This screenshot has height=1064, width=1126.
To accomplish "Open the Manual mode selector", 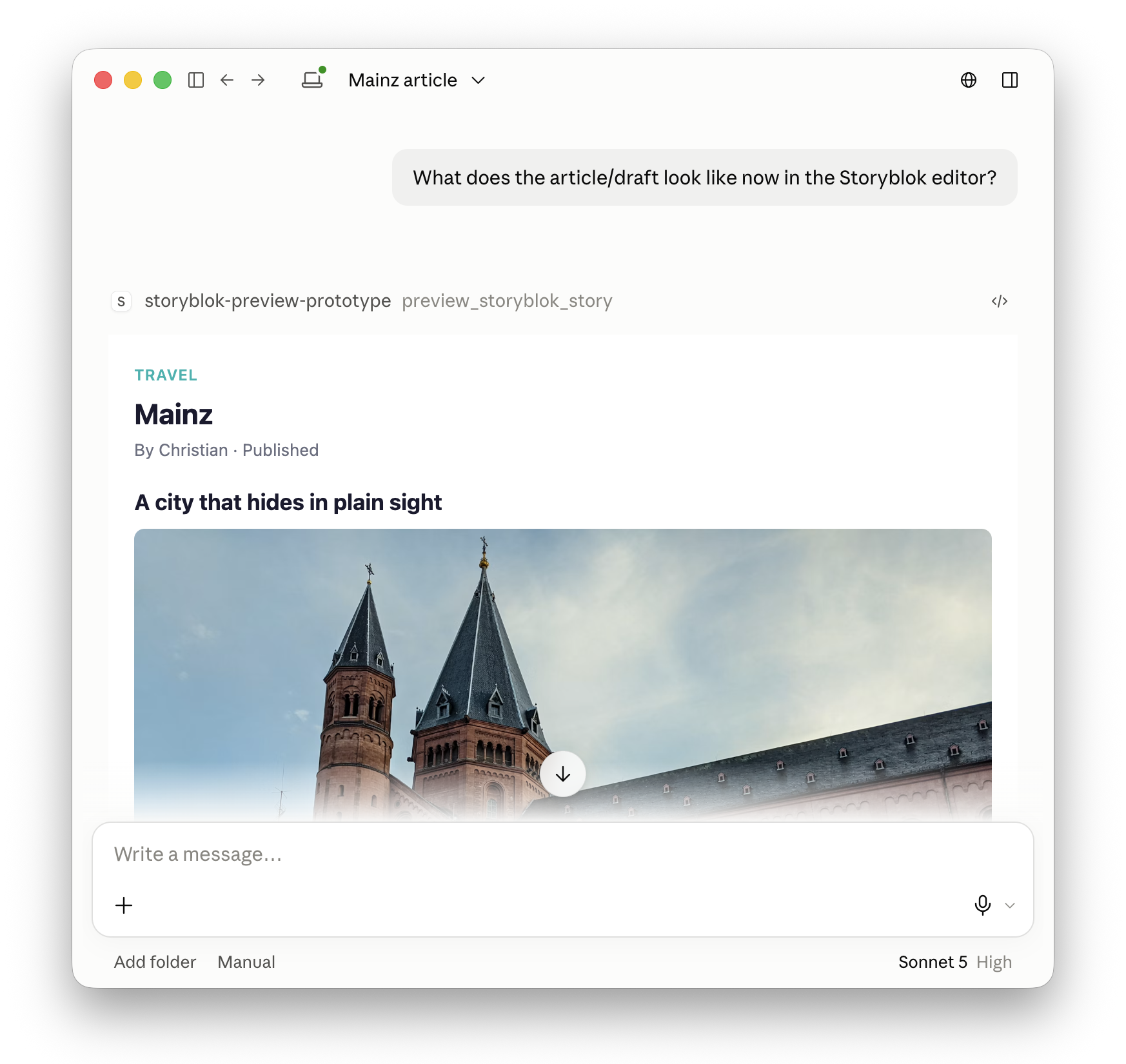I will coord(246,962).
